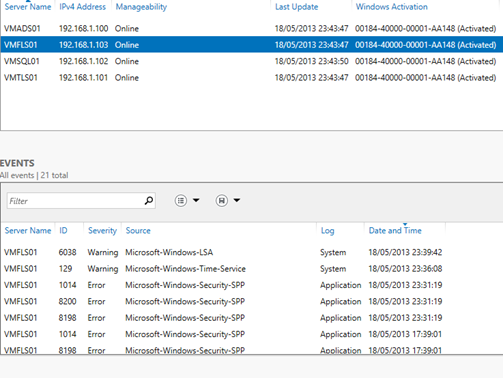Viewport: 503px width, 378px height.
Task: Click Last Update 18/05/2013 23:43:50 cell
Action: click(x=311, y=61)
